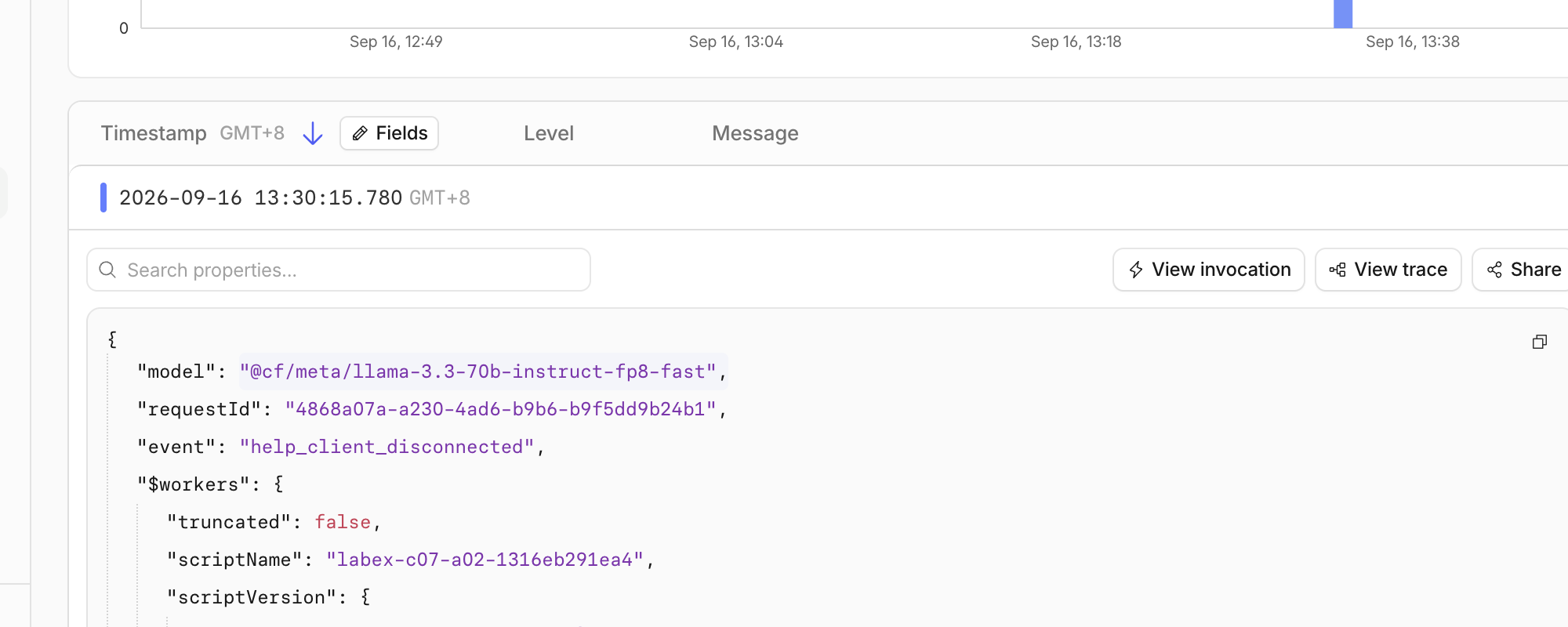1568x627 pixels.
Task: Click the Level column header
Action: [549, 133]
